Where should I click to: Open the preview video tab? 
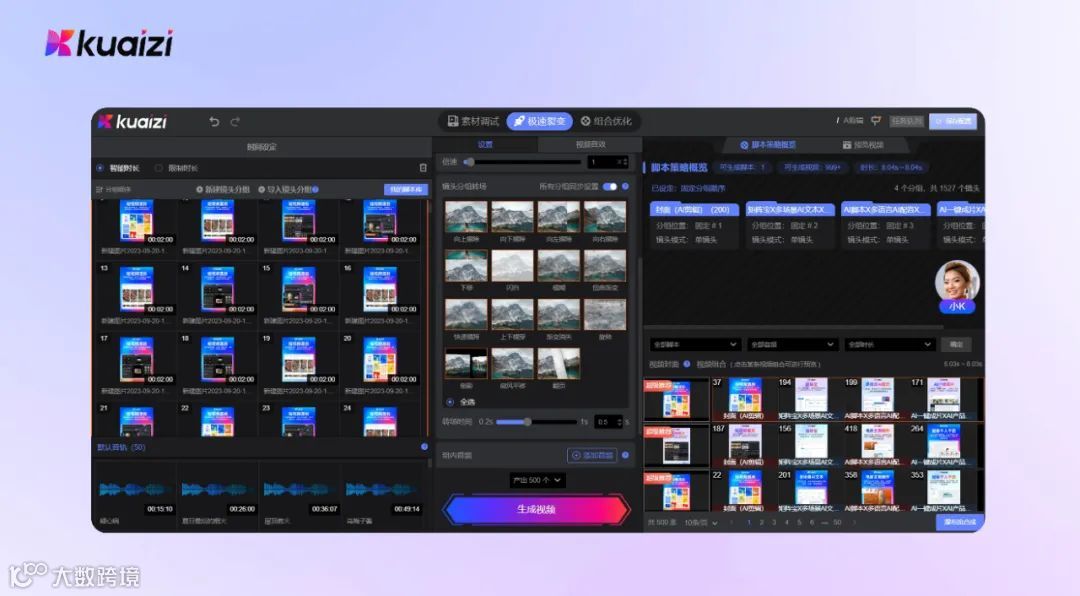click(x=863, y=145)
